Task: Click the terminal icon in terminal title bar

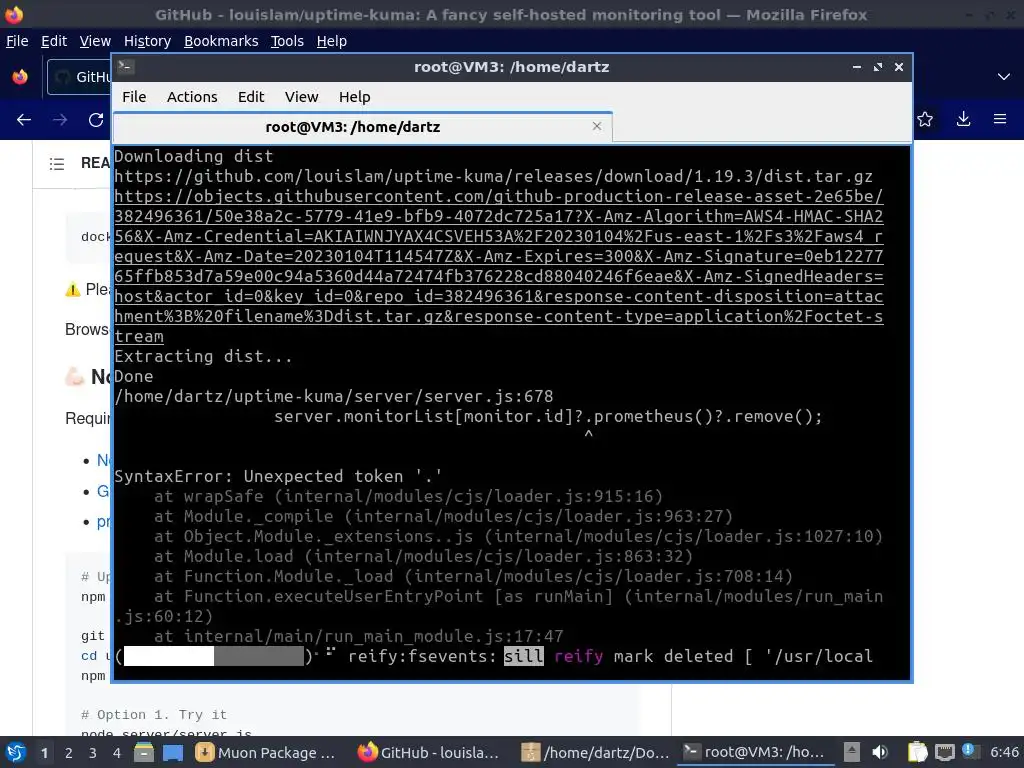Action: [x=126, y=67]
